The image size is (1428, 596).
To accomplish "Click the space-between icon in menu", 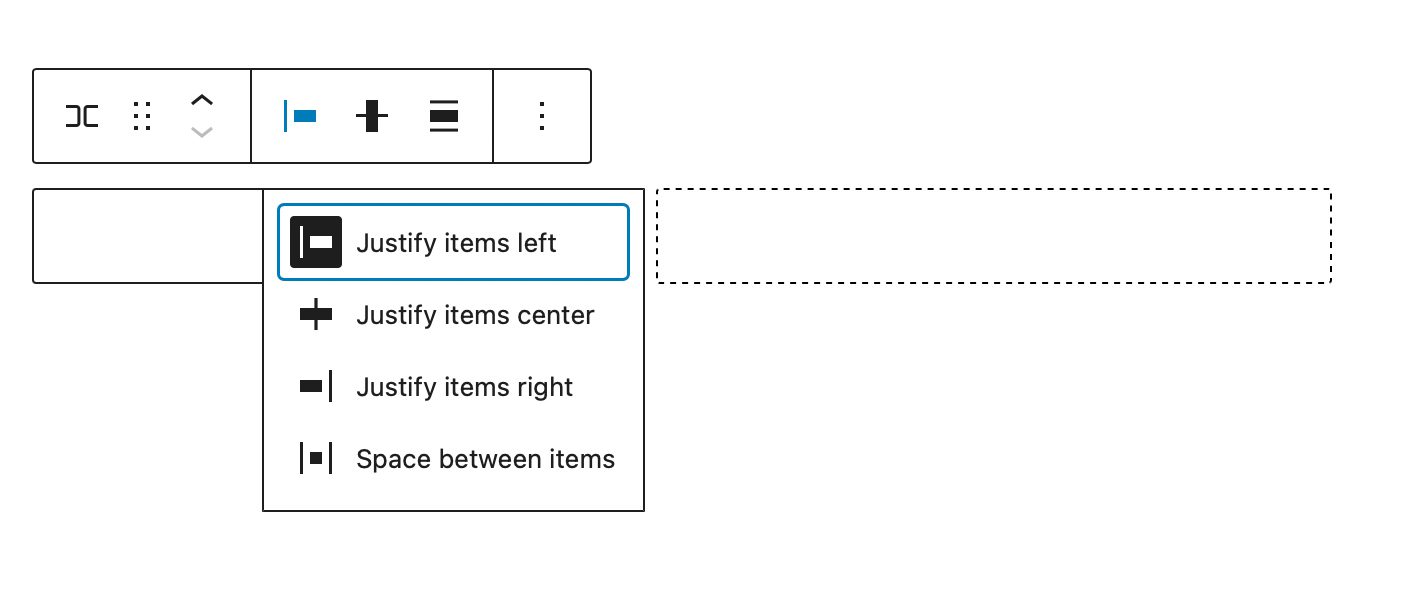I will coord(316,459).
